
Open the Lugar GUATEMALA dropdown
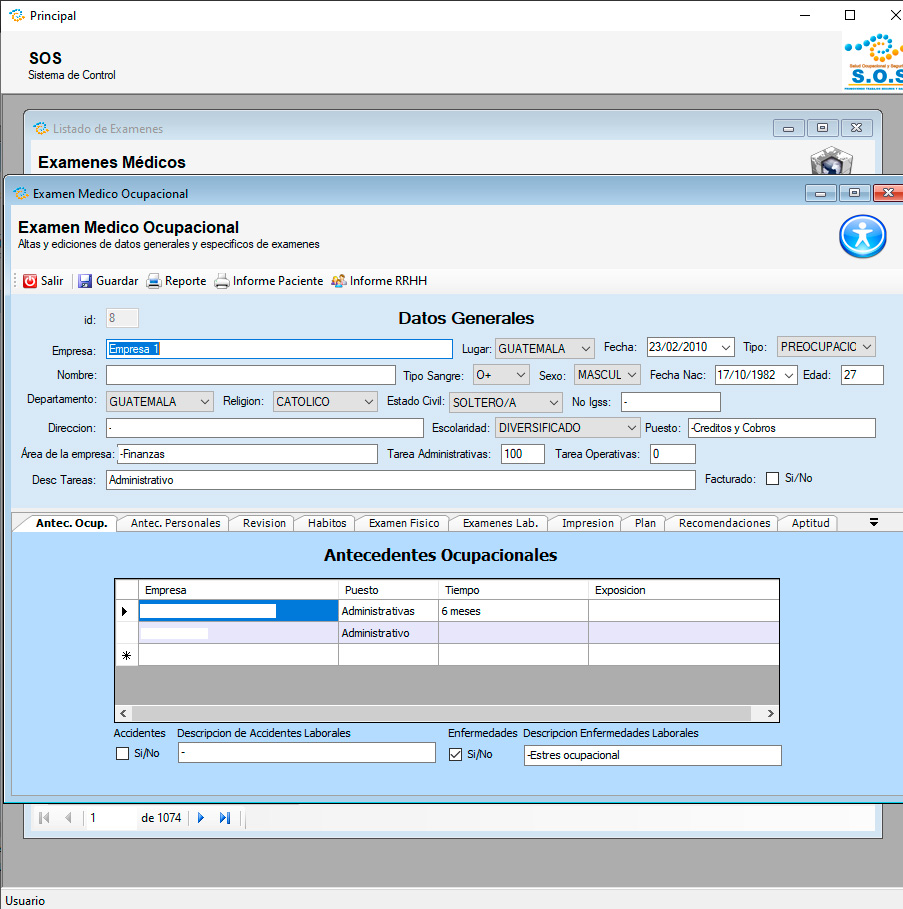pos(585,348)
